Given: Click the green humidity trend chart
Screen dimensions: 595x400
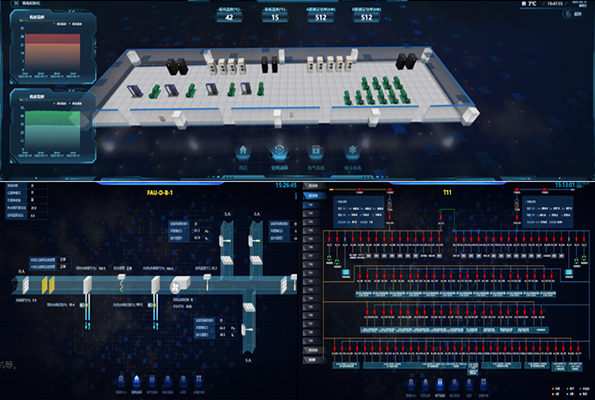Looking at the screenshot, I should (x=52, y=130).
